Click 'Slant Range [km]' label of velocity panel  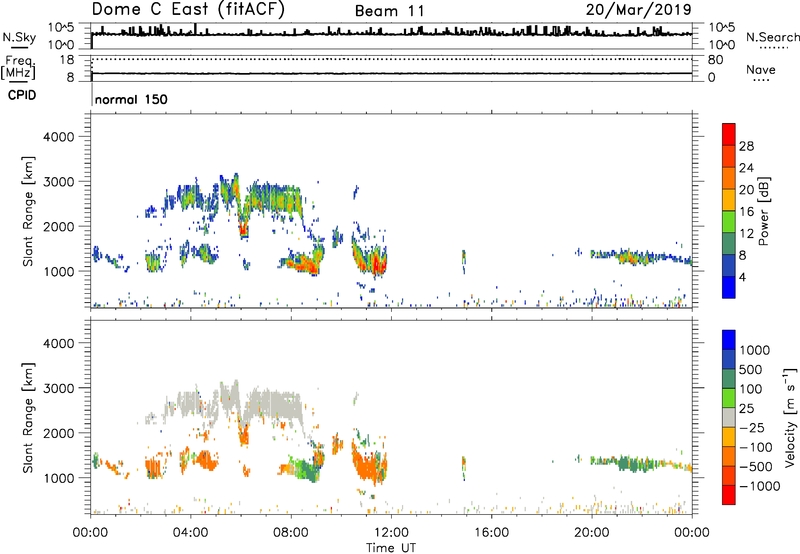tap(28, 418)
